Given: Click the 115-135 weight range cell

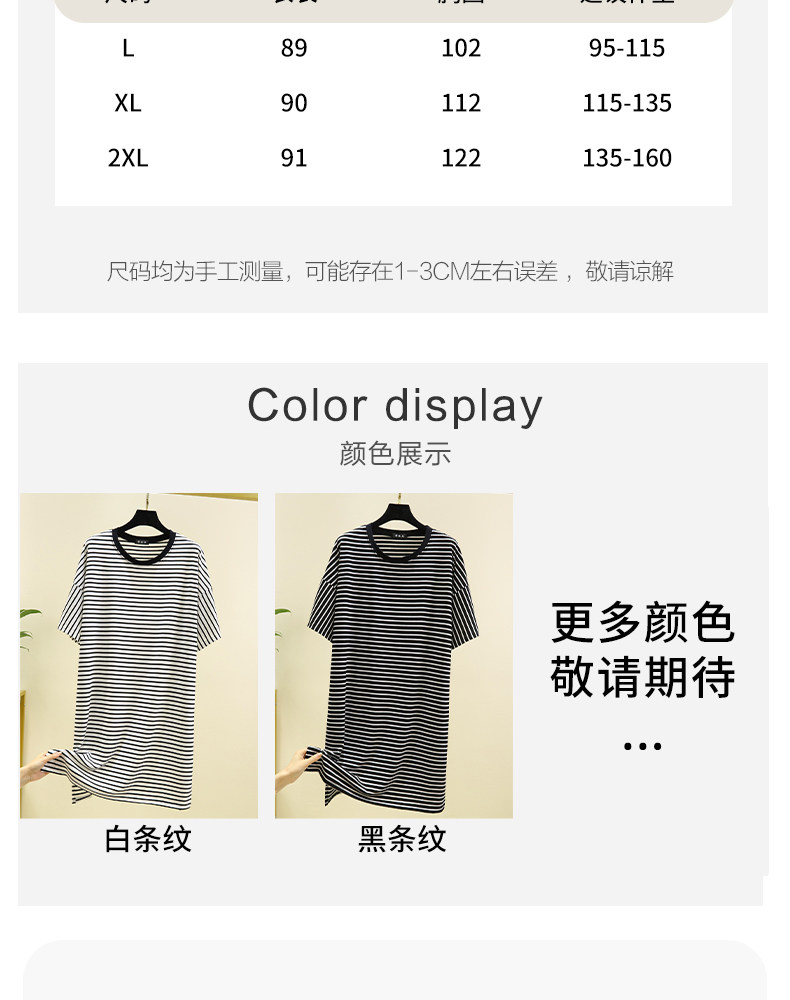Looking at the screenshot, I should pos(627,103).
